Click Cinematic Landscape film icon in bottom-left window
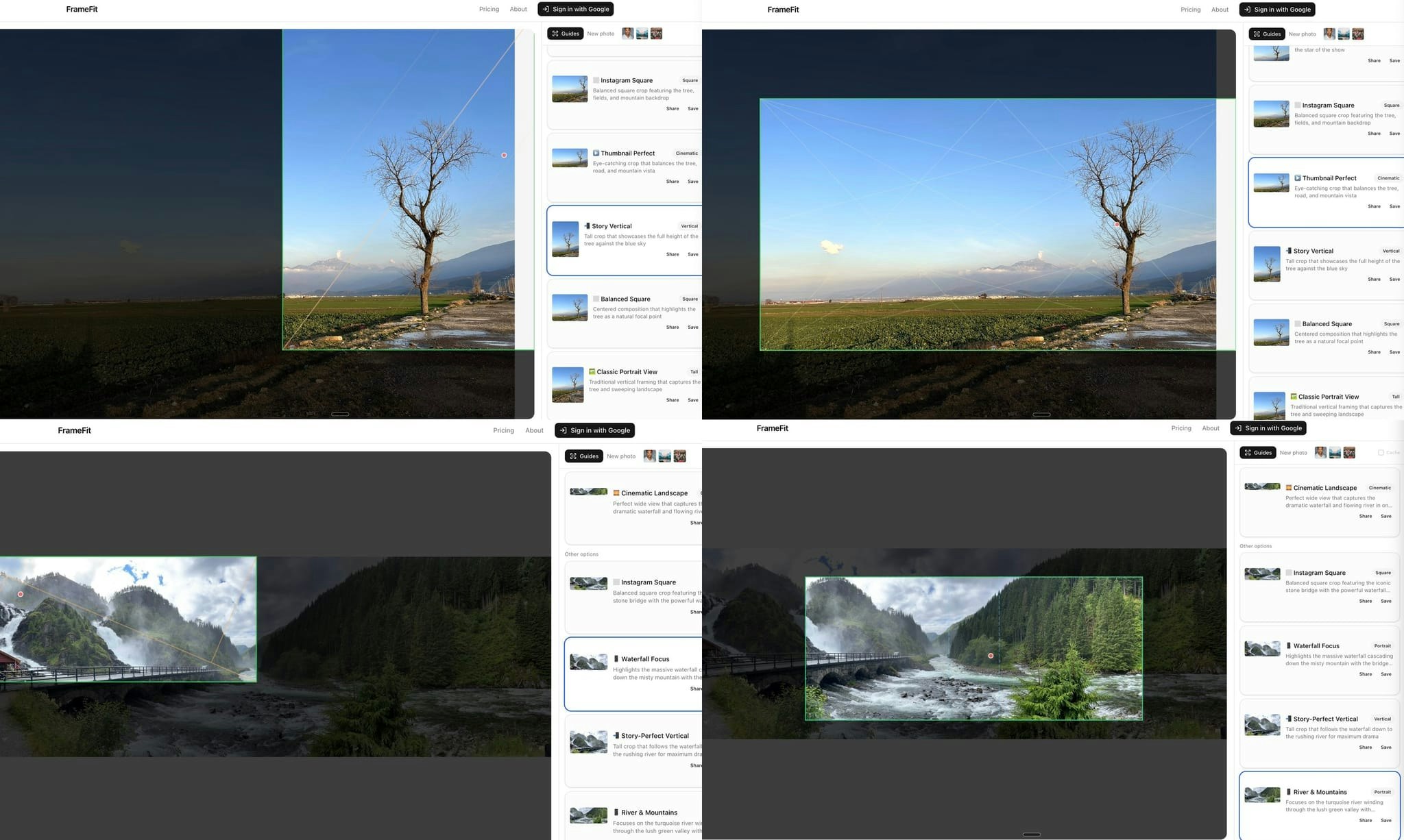 [x=616, y=493]
